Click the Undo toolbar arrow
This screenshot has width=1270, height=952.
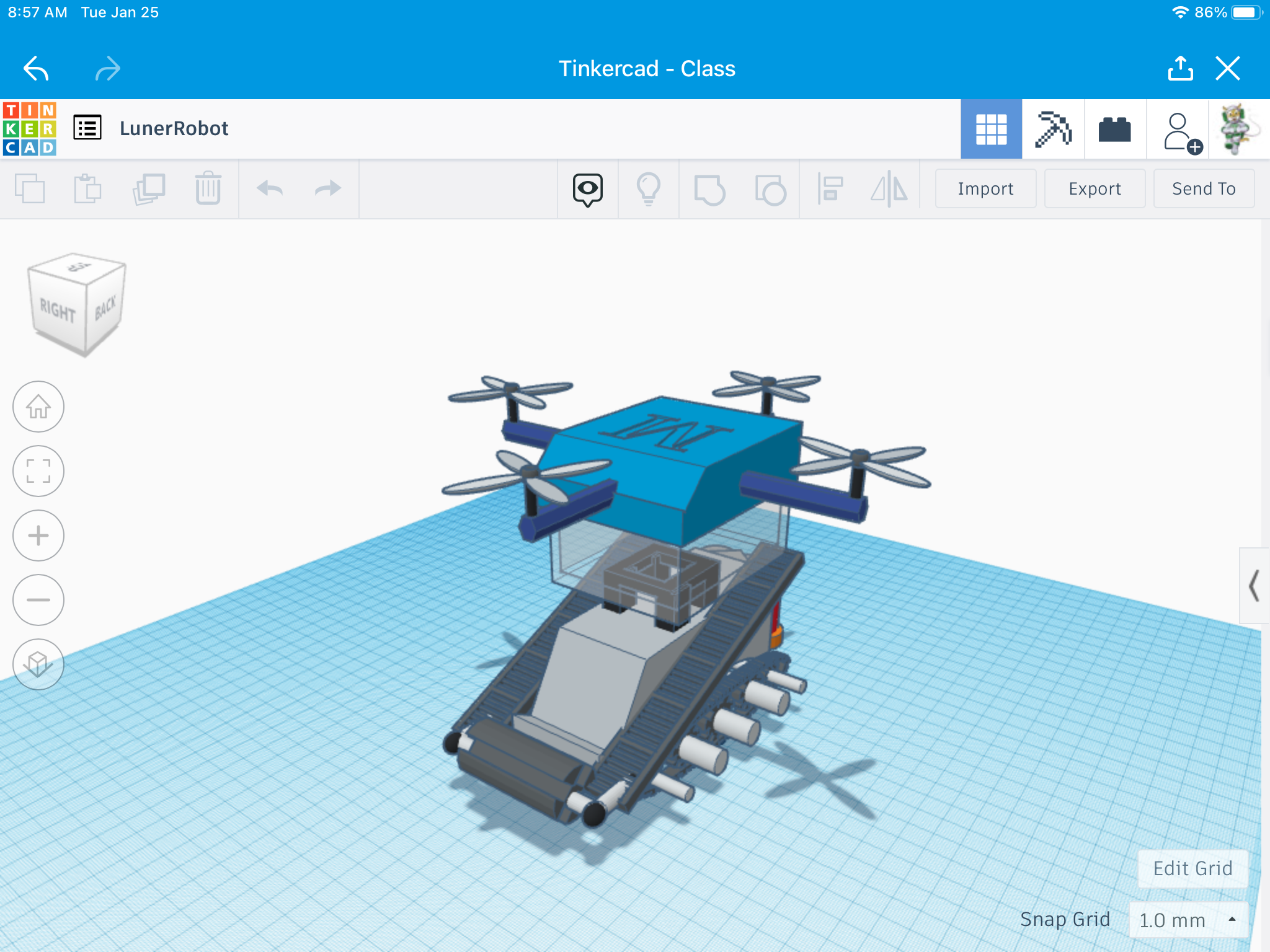tap(270, 188)
